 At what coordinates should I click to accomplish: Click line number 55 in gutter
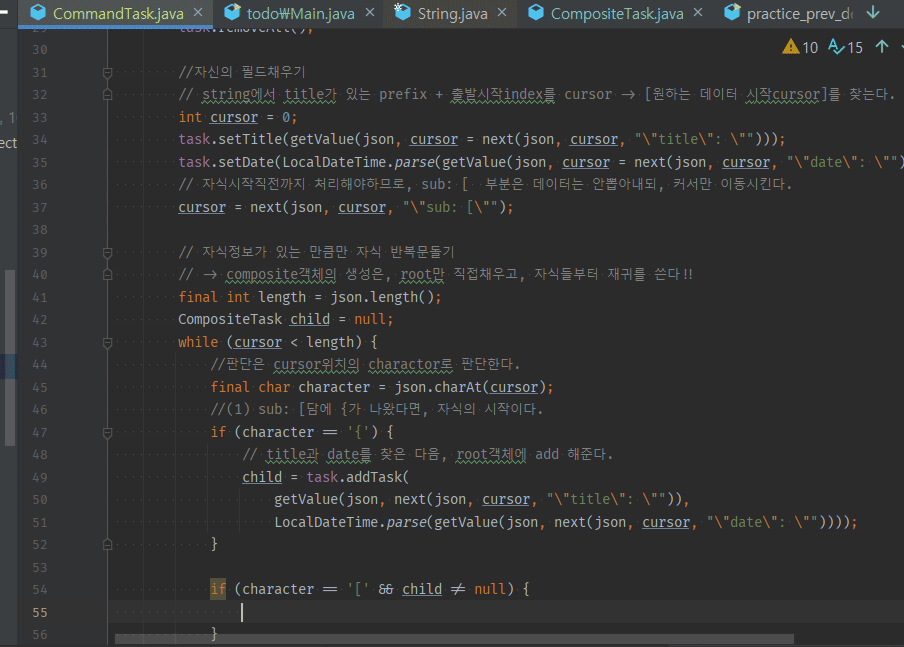pos(40,612)
